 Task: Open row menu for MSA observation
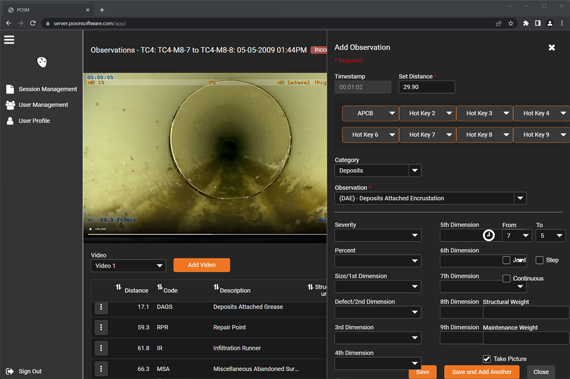(x=101, y=369)
